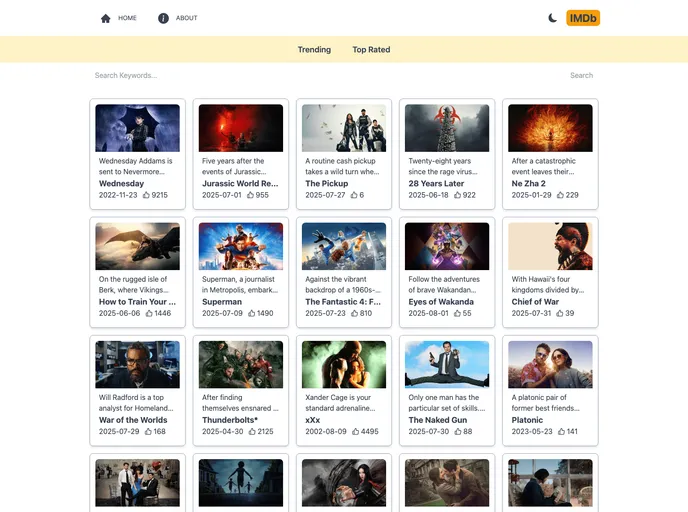Click thumbs-up icon on The Fantastic 4 card
Image resolution: width=688 pixels, height=512 pixels.
tap(355, 313)
